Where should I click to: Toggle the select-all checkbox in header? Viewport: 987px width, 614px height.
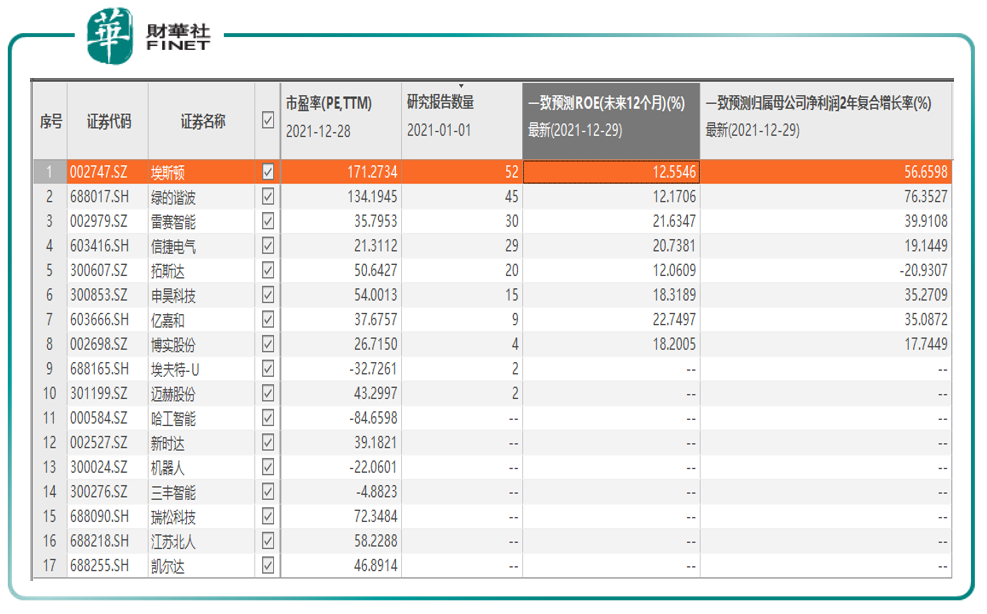tap(268, 120)
